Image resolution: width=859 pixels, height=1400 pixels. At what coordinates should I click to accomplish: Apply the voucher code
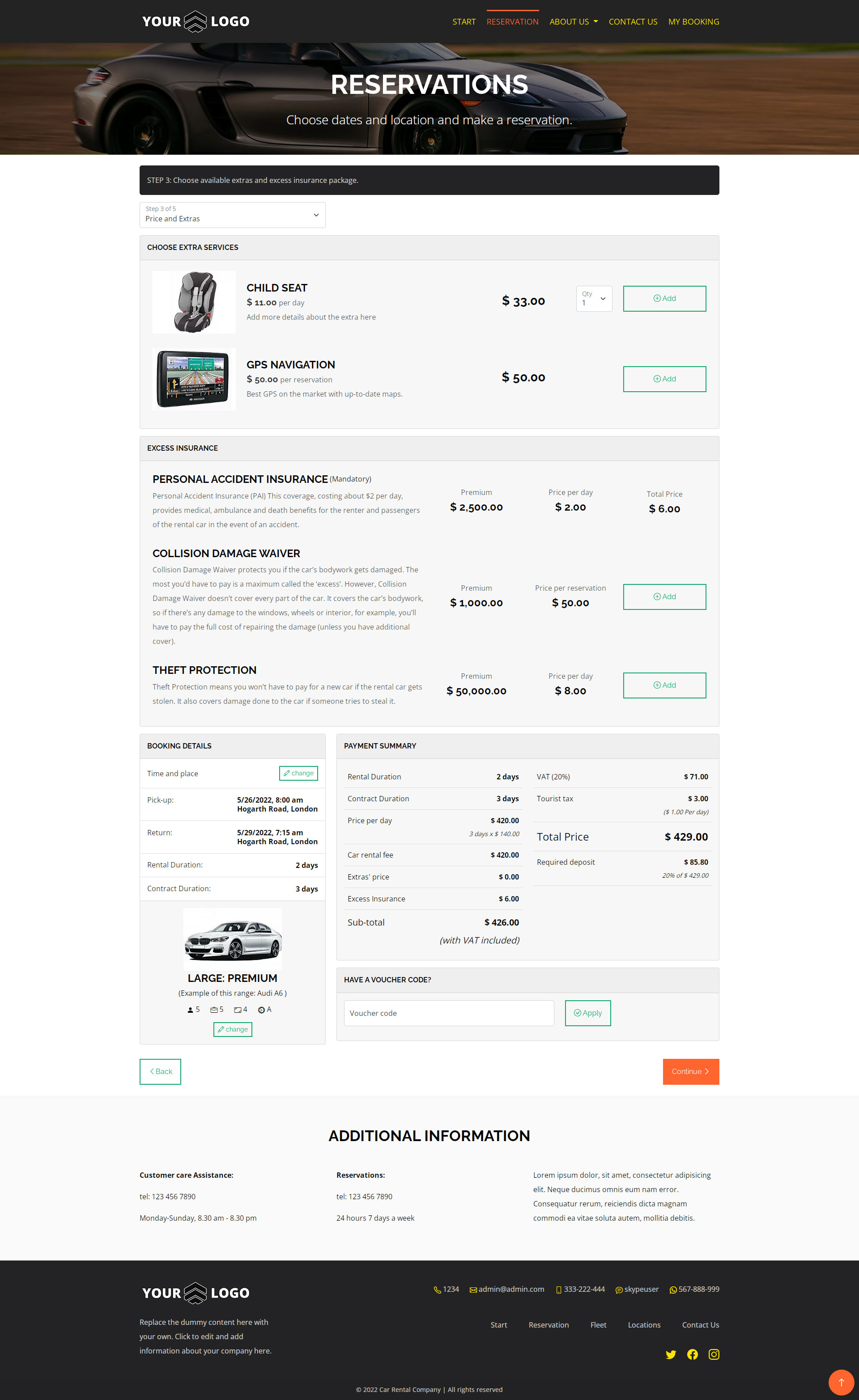[587, 1013]
